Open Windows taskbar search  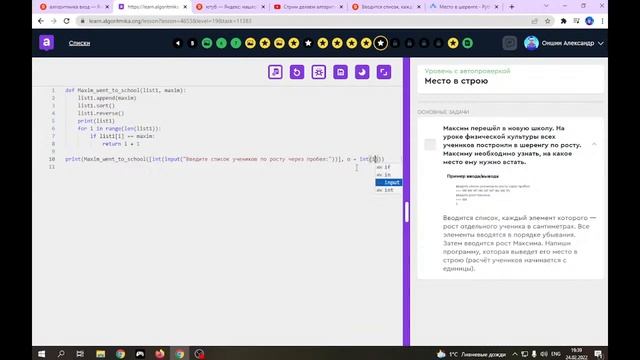point(61,354)
